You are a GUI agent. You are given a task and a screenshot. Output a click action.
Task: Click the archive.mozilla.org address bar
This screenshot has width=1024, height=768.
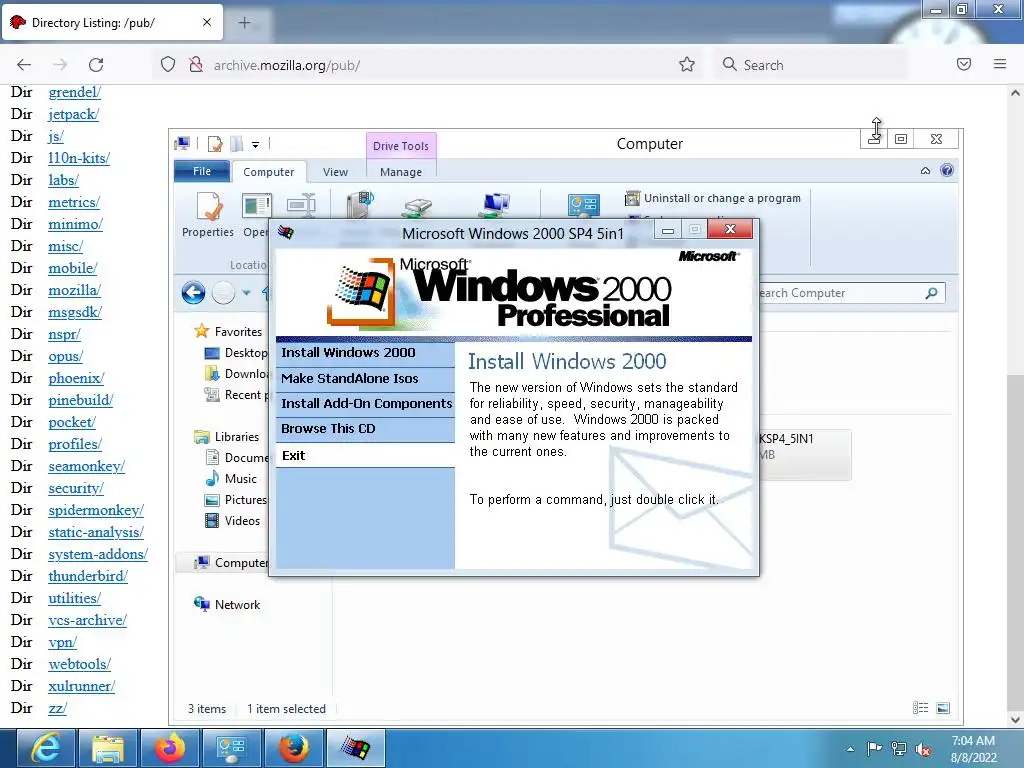click(428, 65)
